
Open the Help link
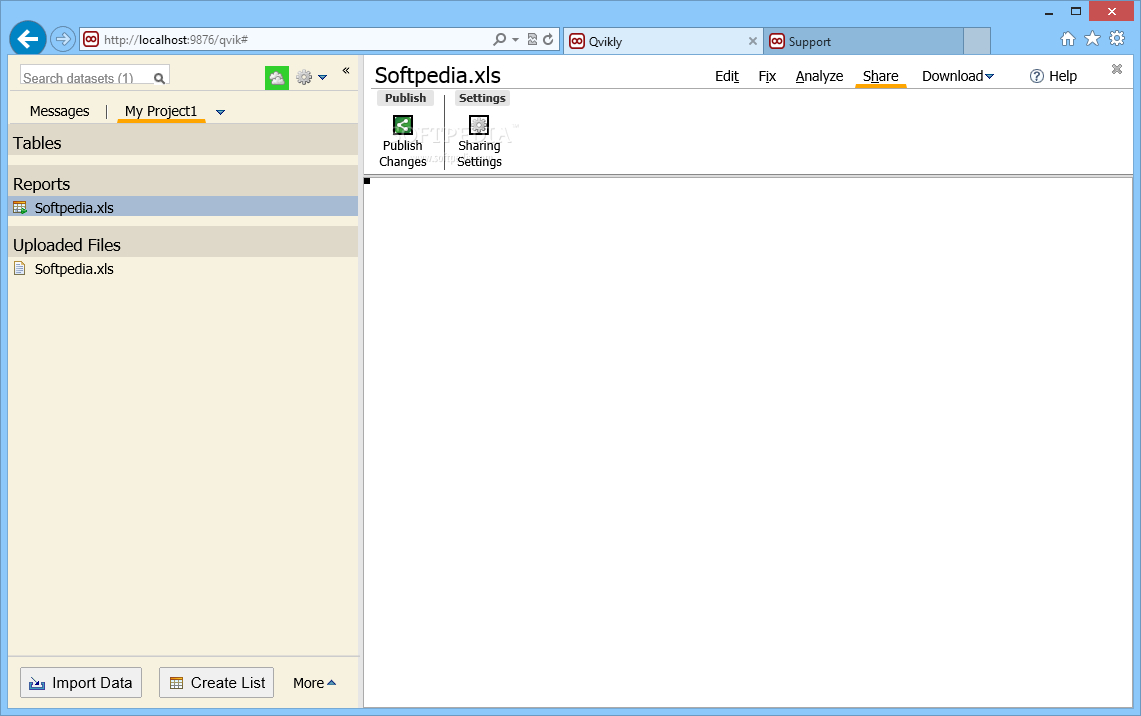(x=1053, y=76)
